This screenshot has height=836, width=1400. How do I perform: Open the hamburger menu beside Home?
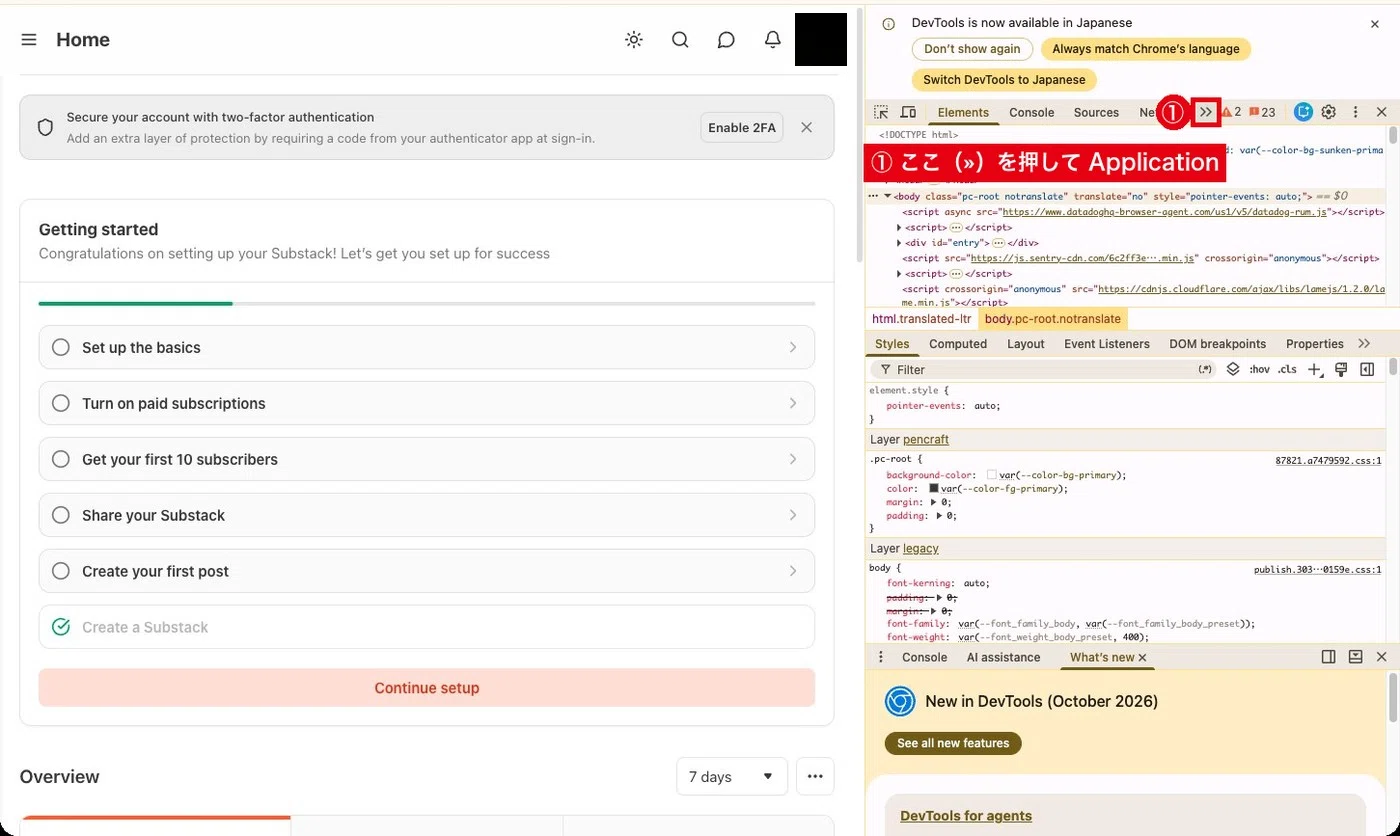tap(29, 40)
